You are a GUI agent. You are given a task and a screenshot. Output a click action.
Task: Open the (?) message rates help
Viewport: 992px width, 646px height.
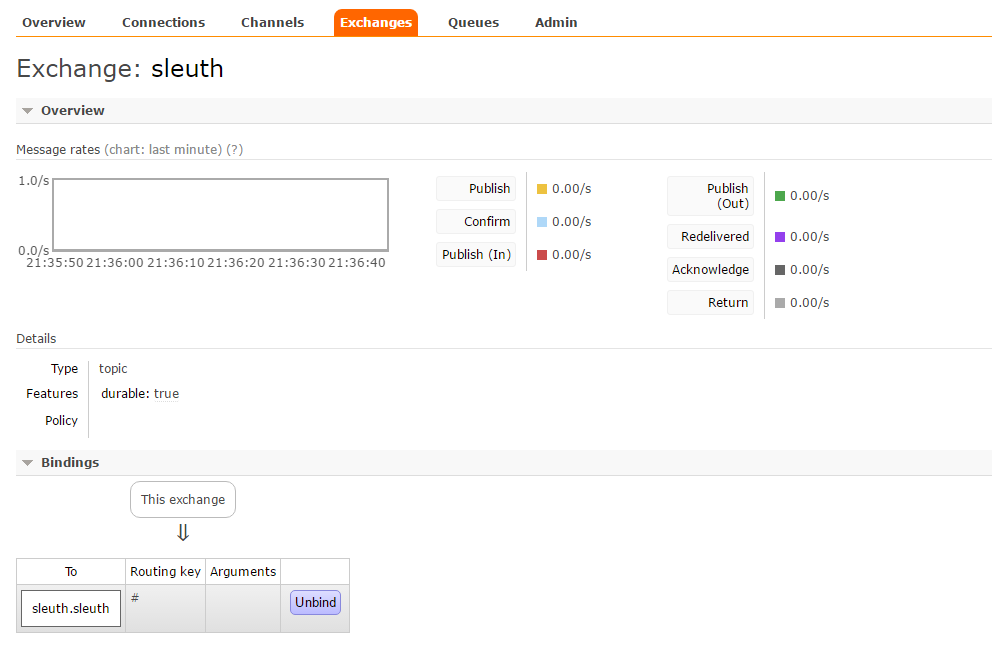pos(235,150)
